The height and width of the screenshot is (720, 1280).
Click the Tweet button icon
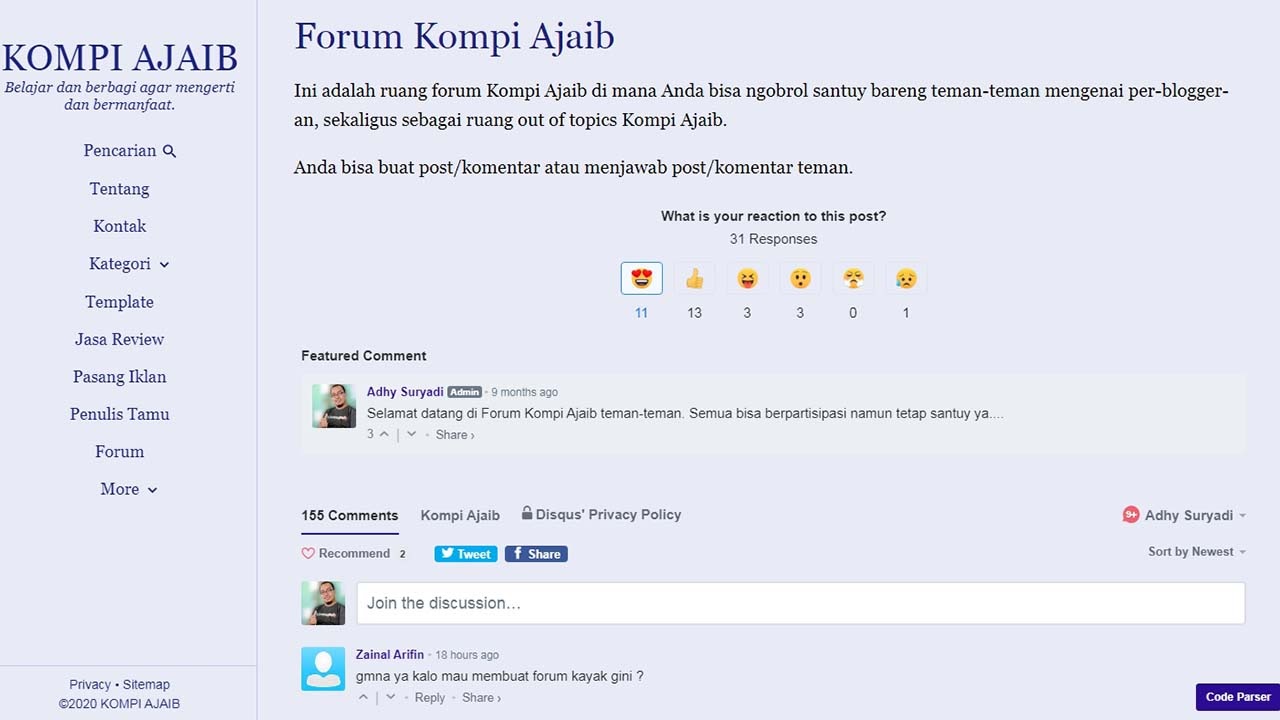coord(465,553)
